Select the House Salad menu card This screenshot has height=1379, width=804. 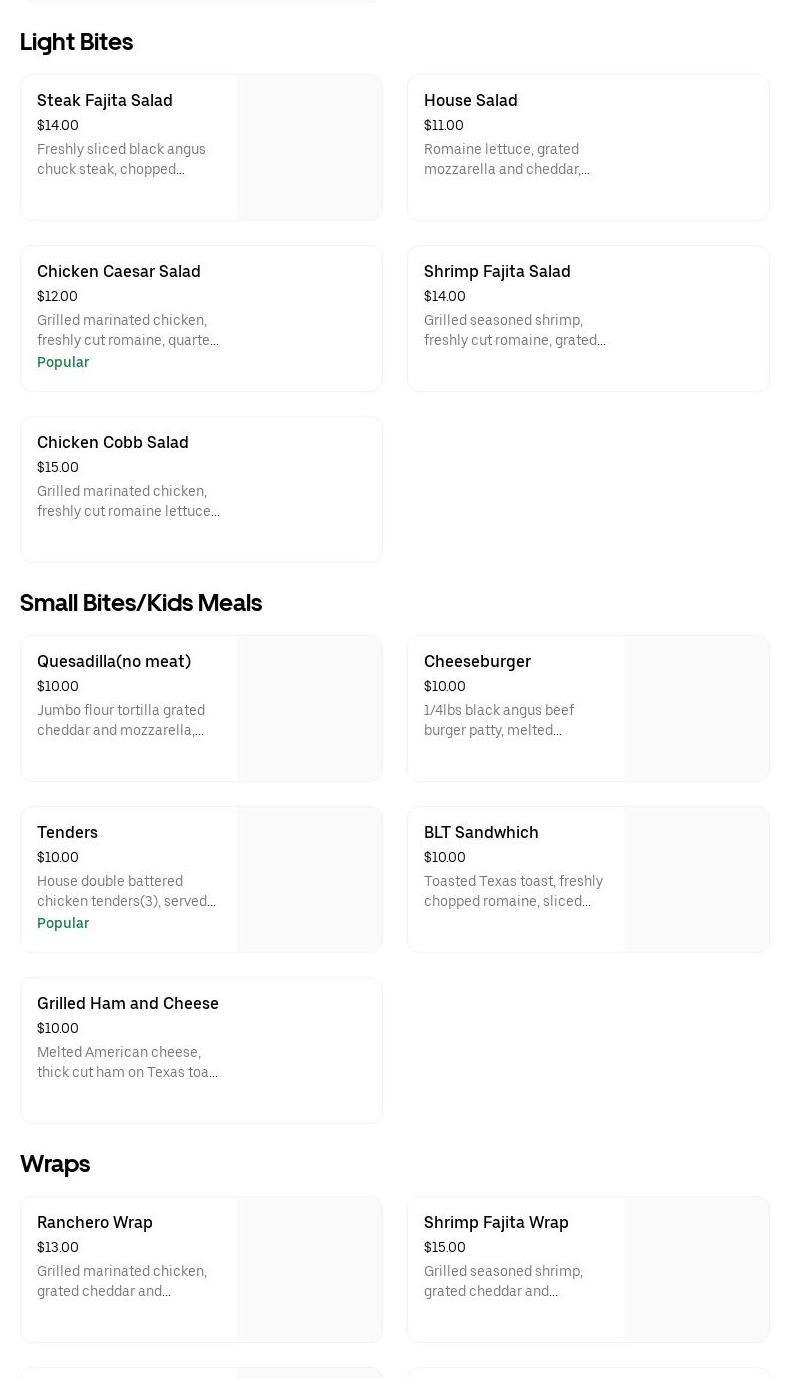point(588,147)
